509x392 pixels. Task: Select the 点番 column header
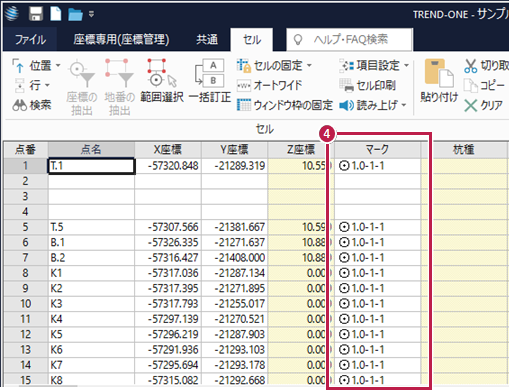[x=26, y=149]
